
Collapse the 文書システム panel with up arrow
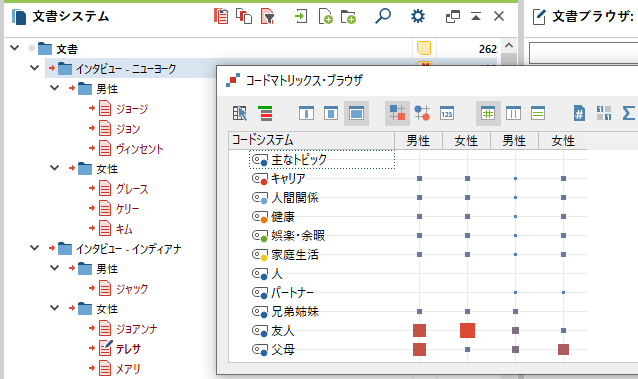(x=476, y=17)
